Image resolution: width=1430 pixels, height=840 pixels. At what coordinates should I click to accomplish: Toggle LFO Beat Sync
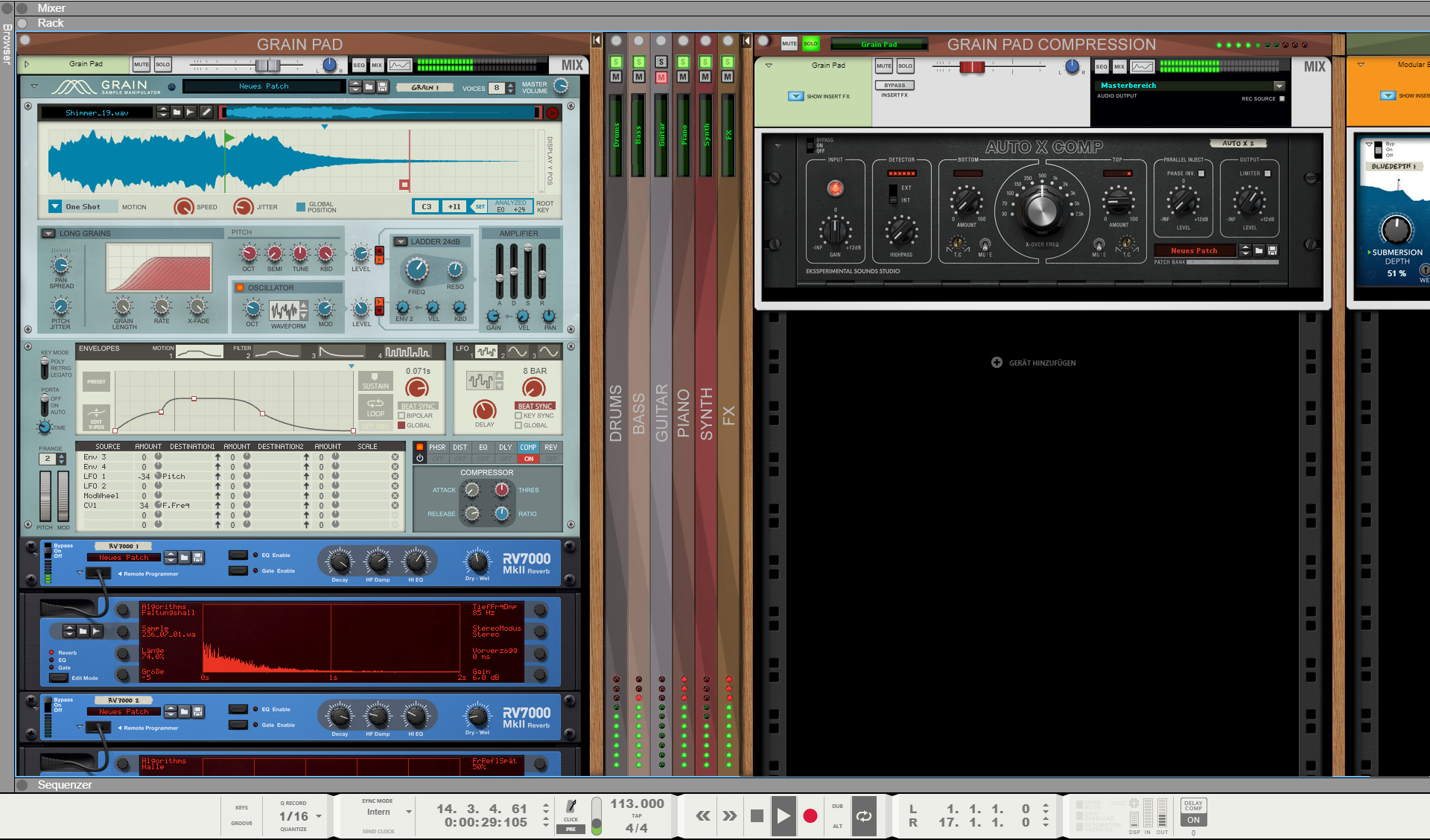point(535,407)
